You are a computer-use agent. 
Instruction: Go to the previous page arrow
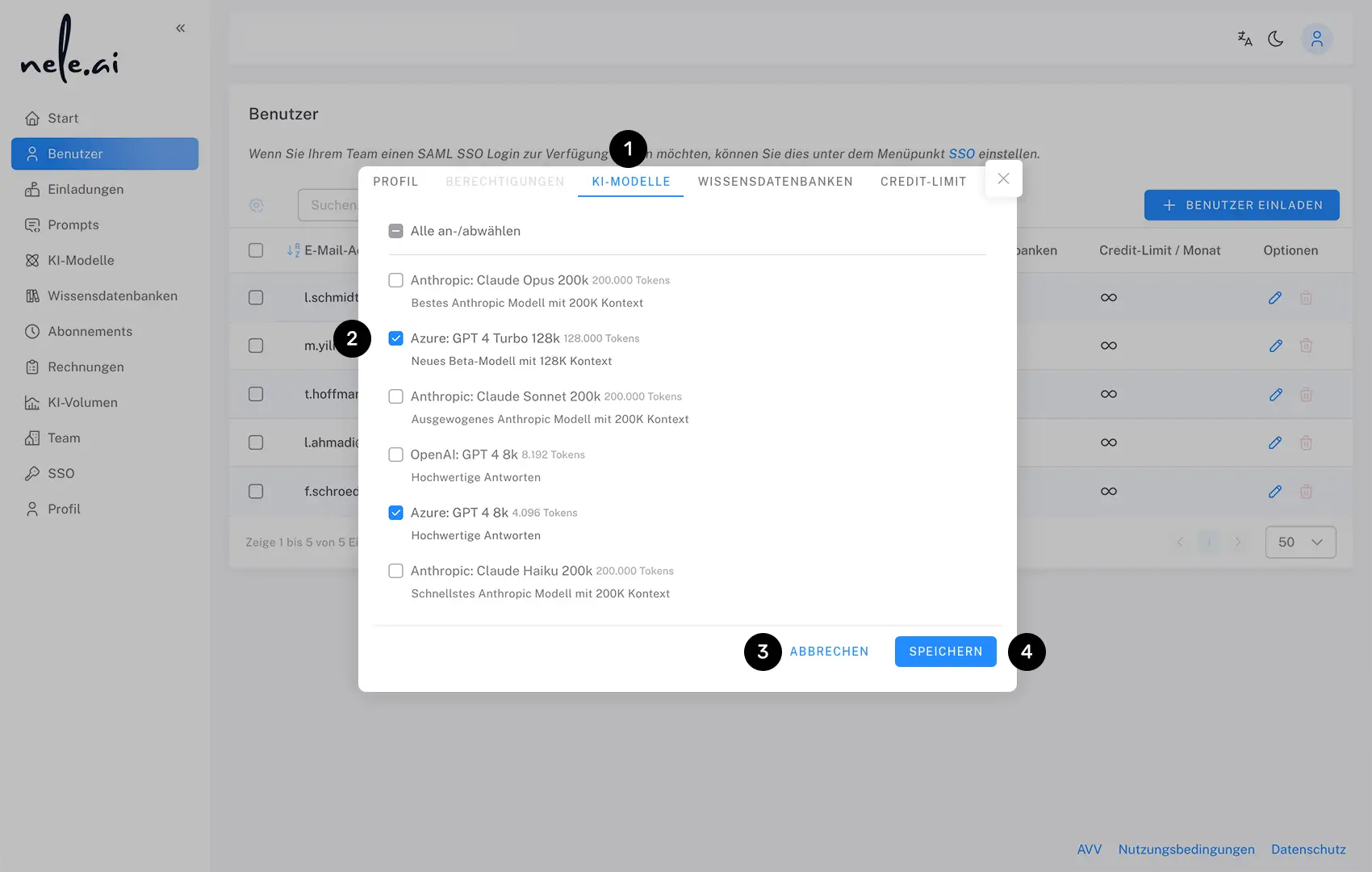tap(1180, 542)
